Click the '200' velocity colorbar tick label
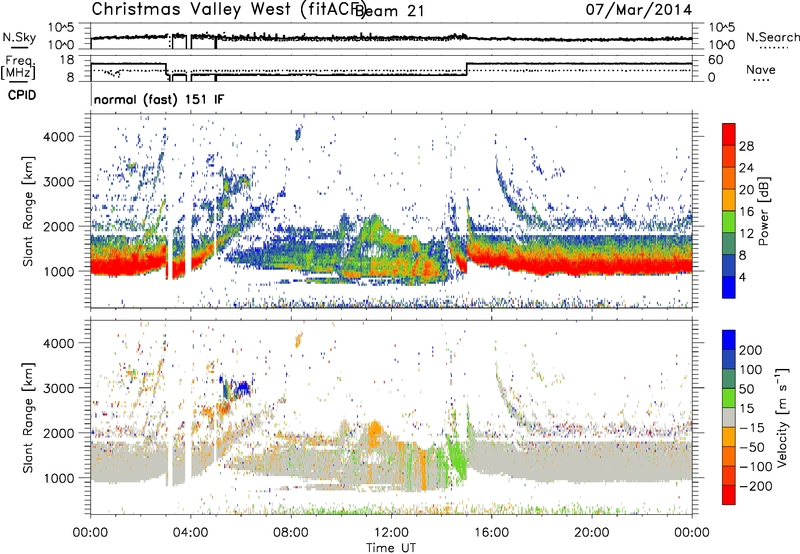Image resolution: width=800 pixels, height=554 pixels. [x=750, y=350]
